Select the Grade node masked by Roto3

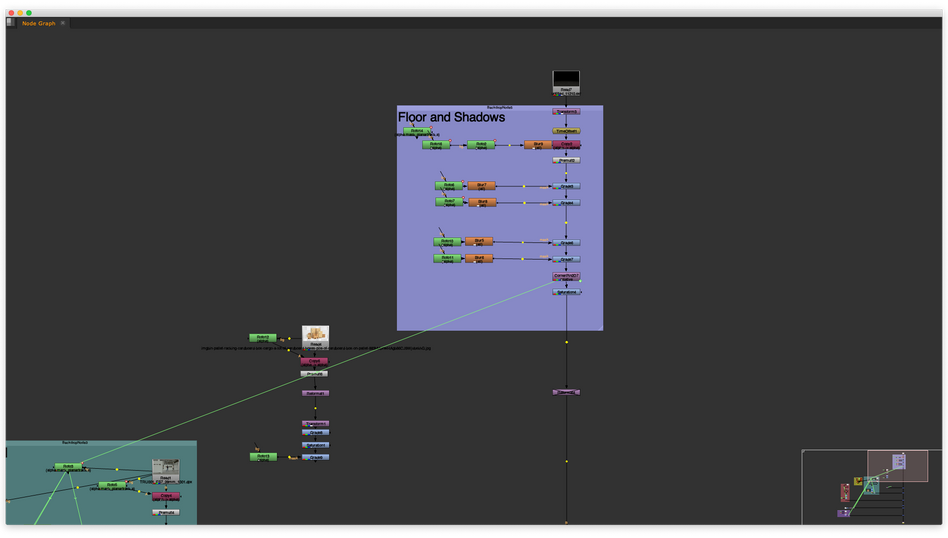tap(316, 458)
